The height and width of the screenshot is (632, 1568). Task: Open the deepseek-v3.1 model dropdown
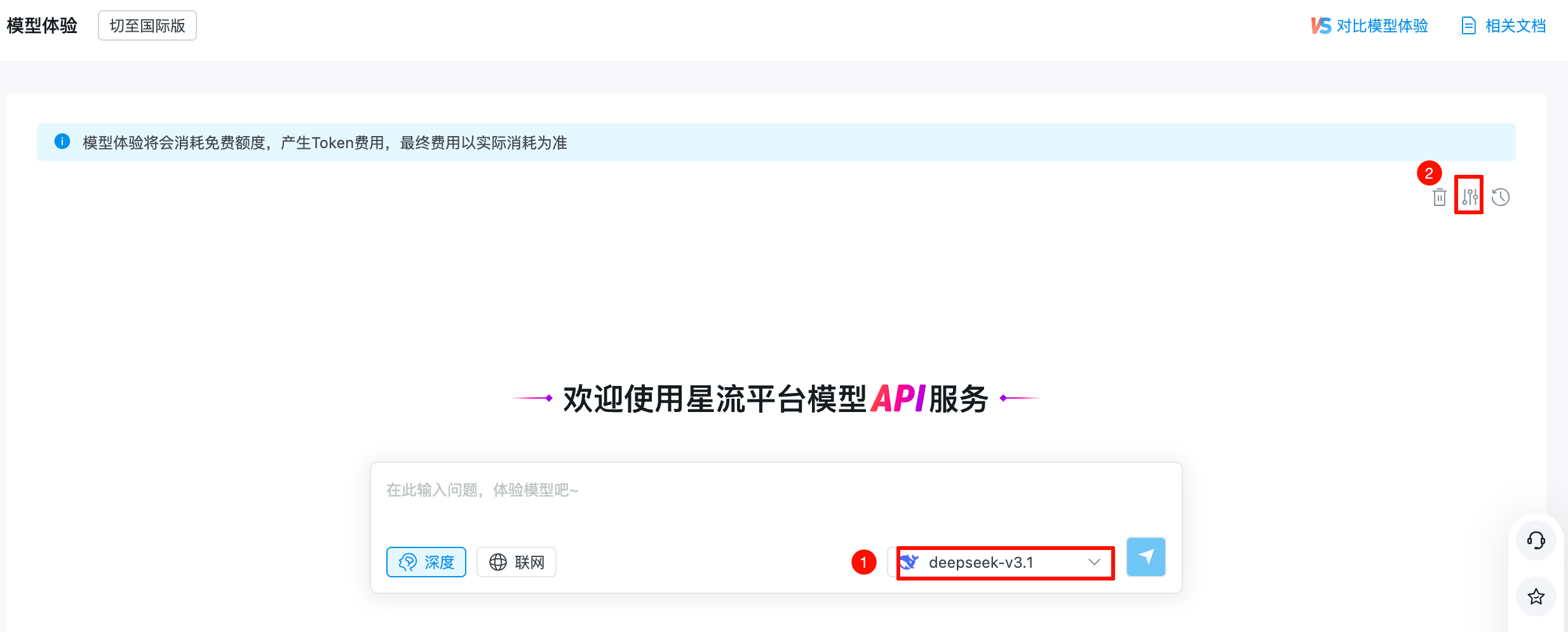click(x=1001, y=562)
